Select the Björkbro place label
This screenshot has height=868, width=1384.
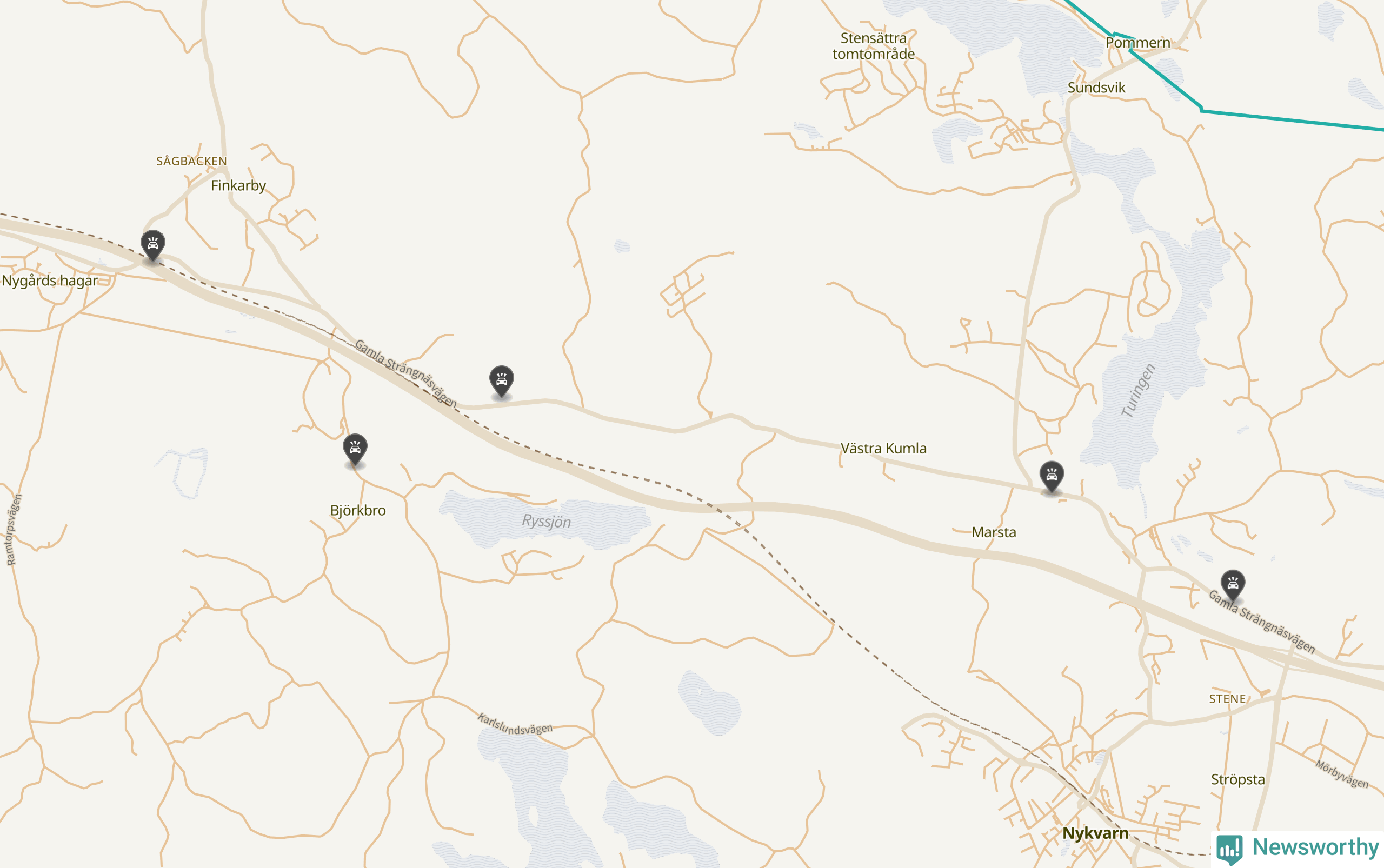(358, 510)
